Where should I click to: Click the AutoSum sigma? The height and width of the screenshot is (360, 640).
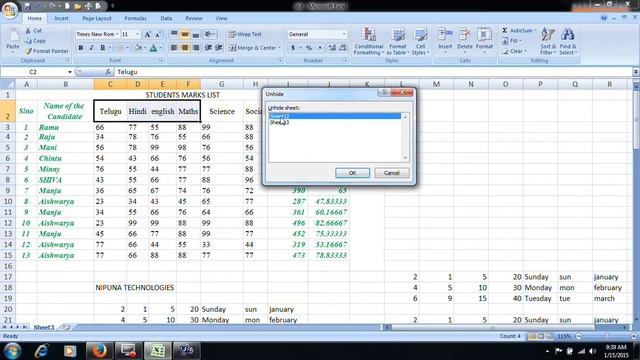[505, 31]
